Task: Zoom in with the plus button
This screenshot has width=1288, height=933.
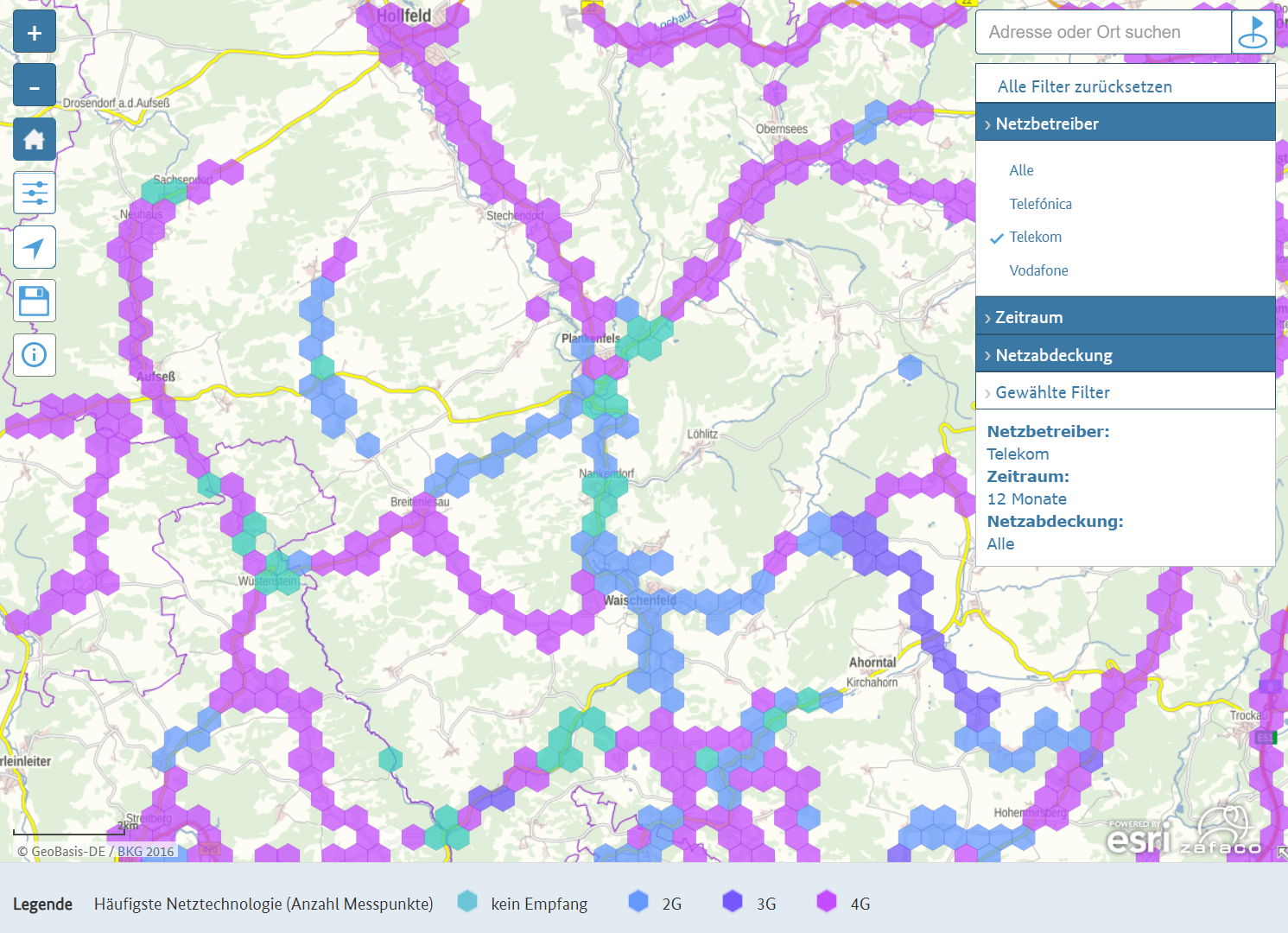Action: pos(35,33)
